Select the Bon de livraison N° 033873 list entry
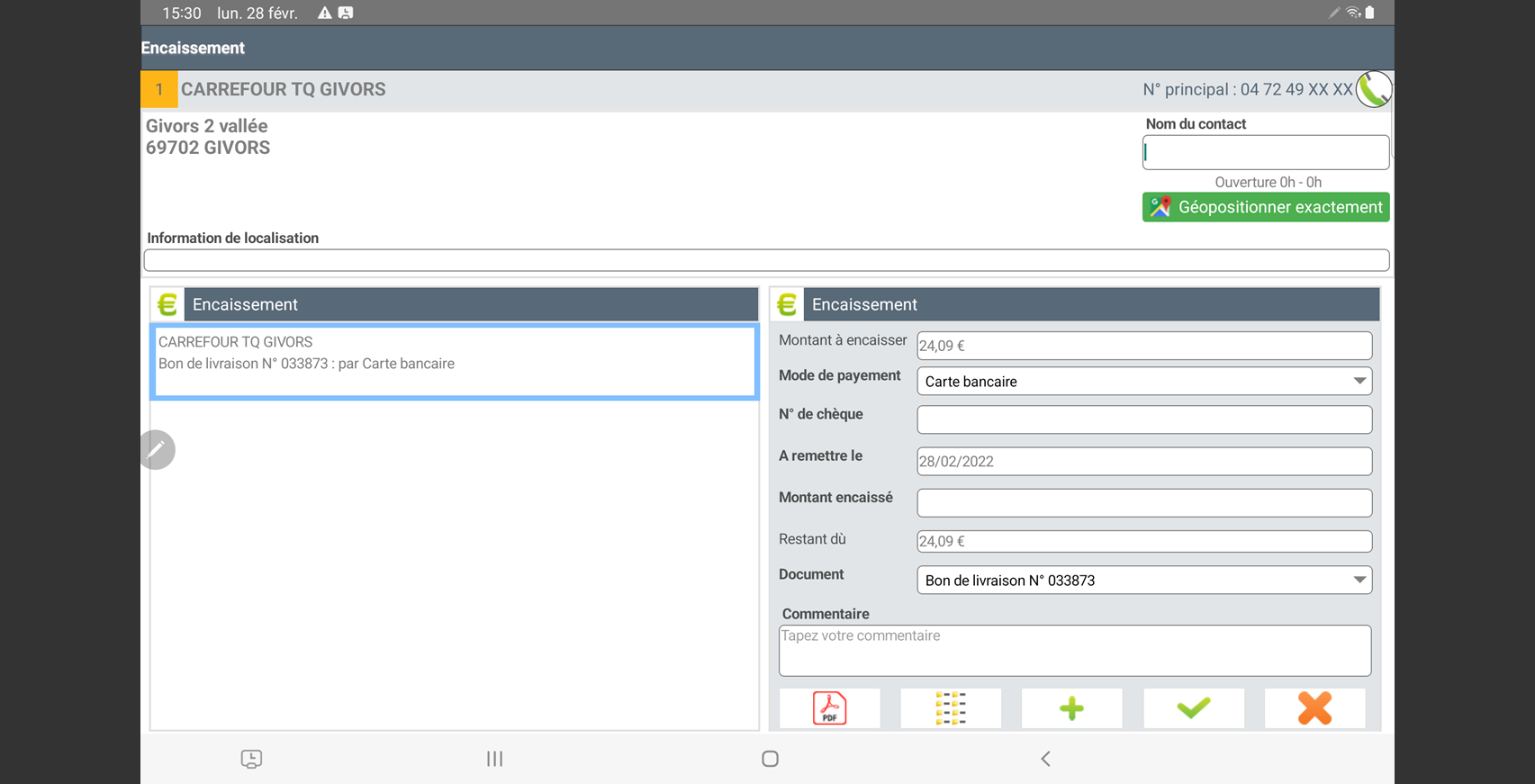Viewport: 1535px width, 784px height. pyautogui.click(x=455, y=362)
